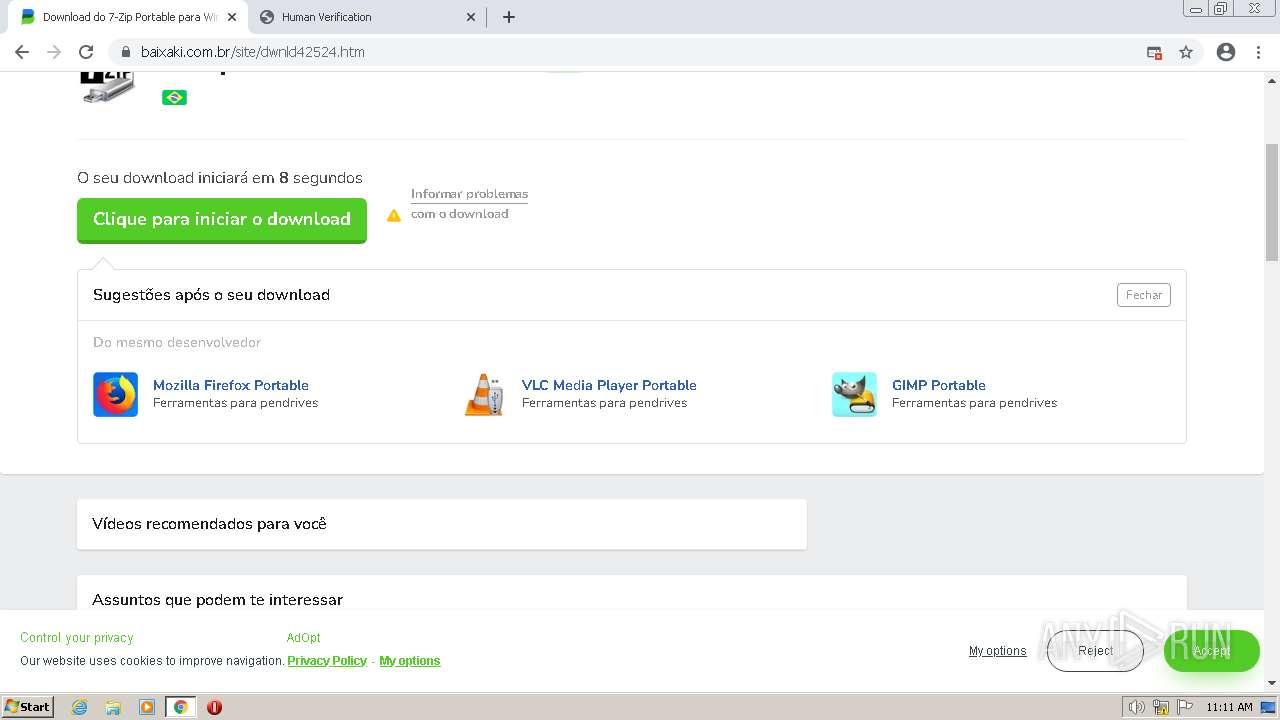Click the blocked pop-up icon in address bar
Viewport: 1280px width, 720px height.
click(x=1154, y=52)
